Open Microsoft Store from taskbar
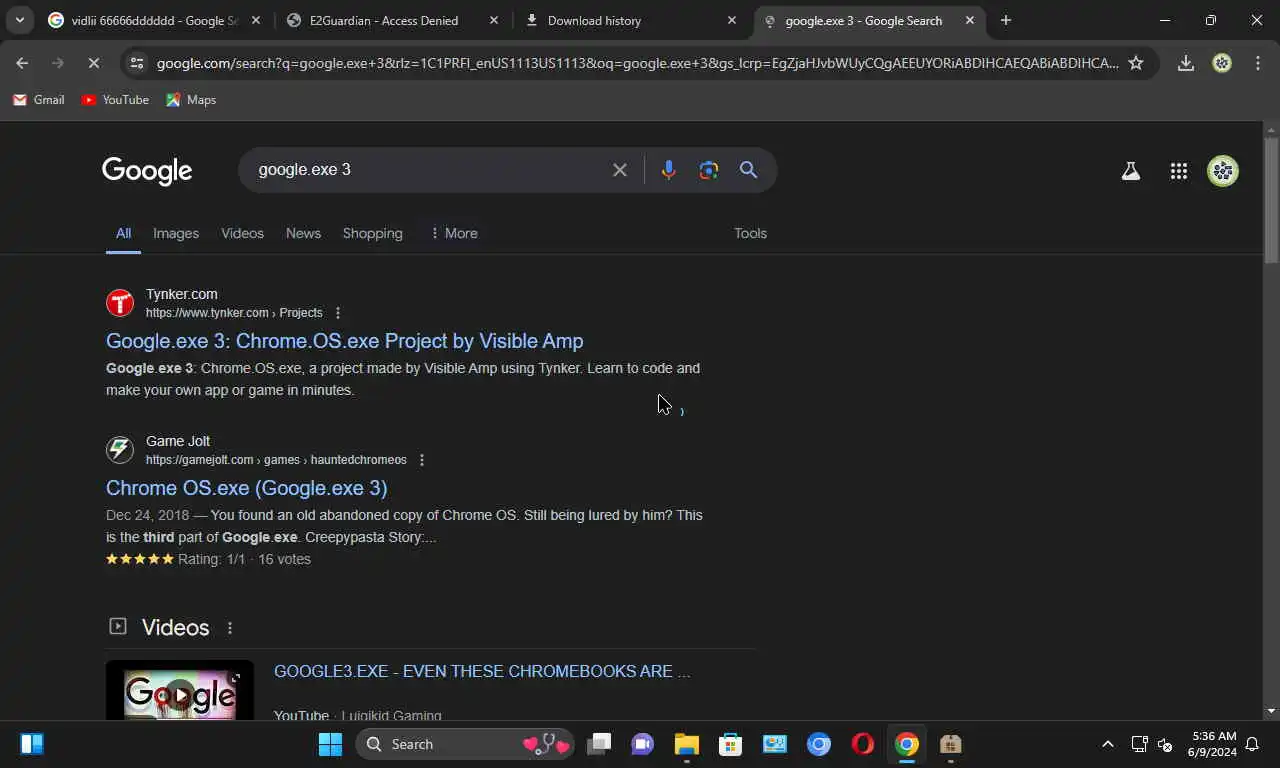Viewport: 1280px width, 768px height. (731, 744)
